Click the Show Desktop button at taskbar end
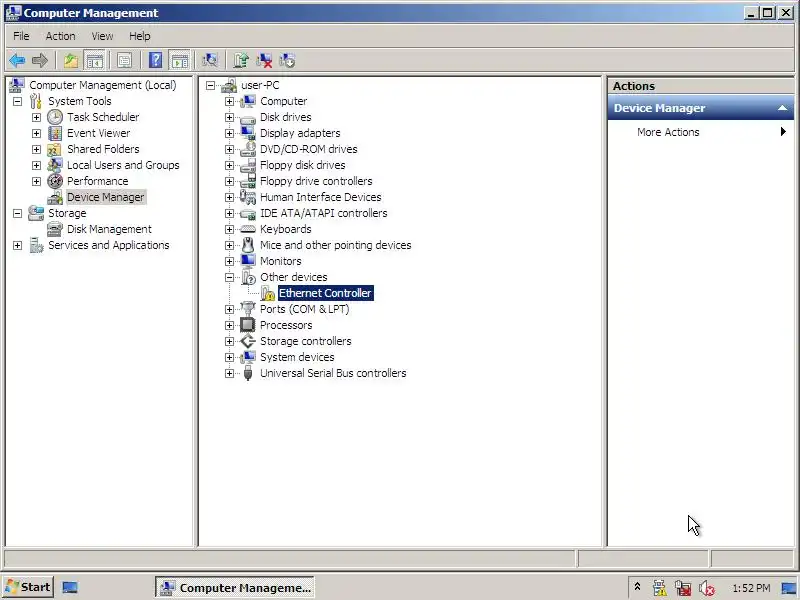The width and height of the screenshot is (800, 600). (789, 588)
